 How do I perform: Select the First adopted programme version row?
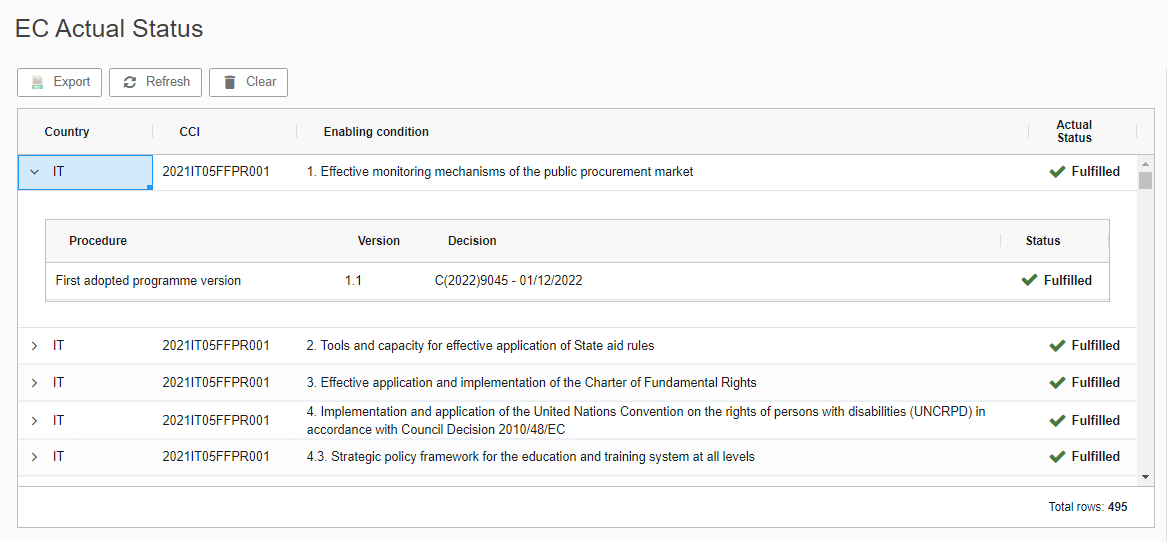pyautogui.click(x=577, y=281)
